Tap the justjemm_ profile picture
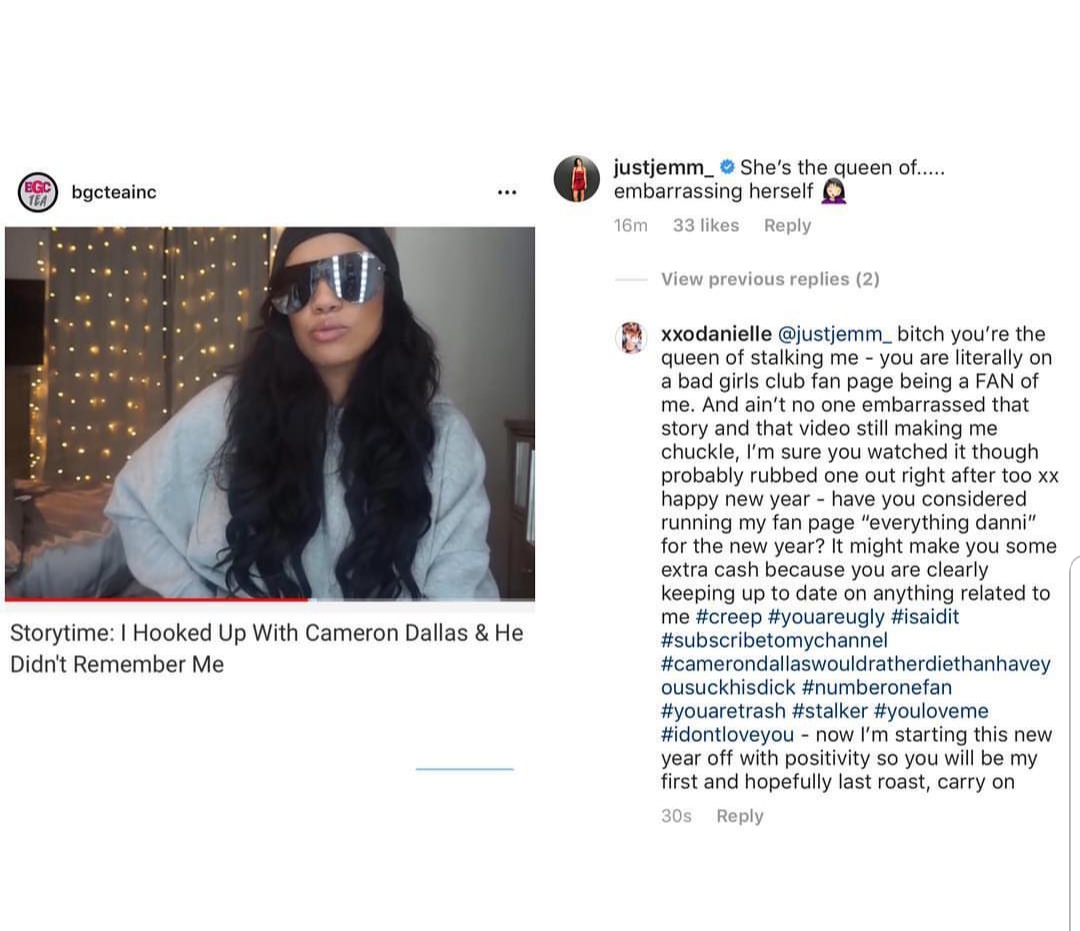 coord(577,179)
